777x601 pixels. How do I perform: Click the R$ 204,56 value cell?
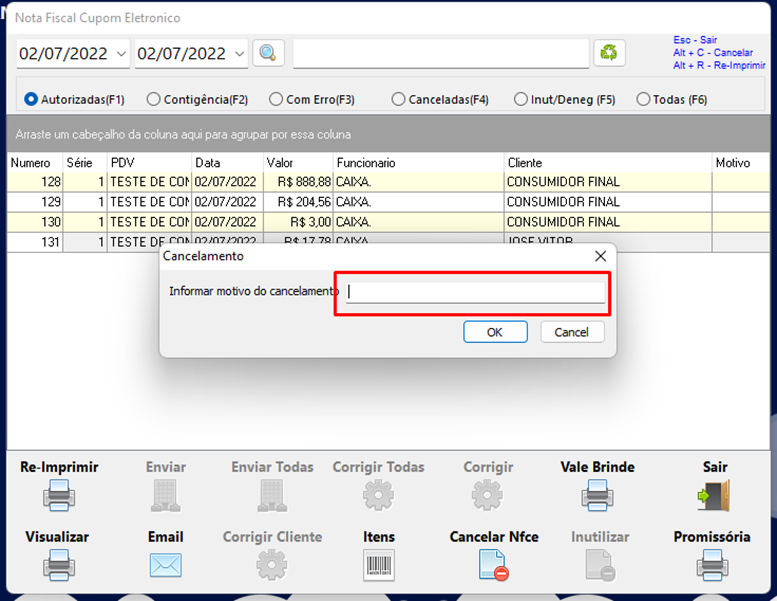tap(298, 202)
